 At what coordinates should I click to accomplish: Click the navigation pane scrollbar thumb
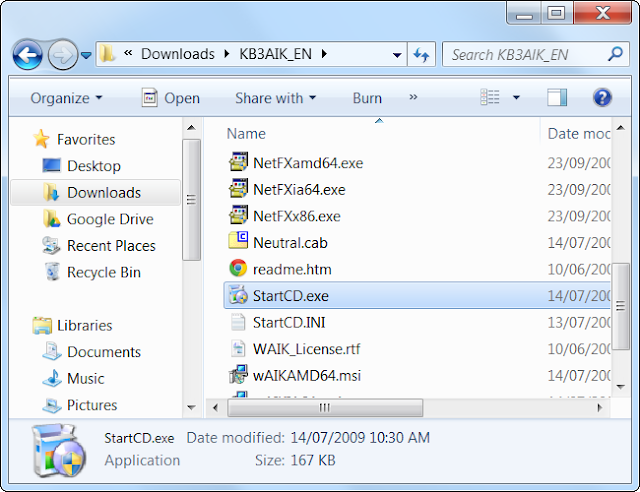pyautogui.click(x=191, y=200)
